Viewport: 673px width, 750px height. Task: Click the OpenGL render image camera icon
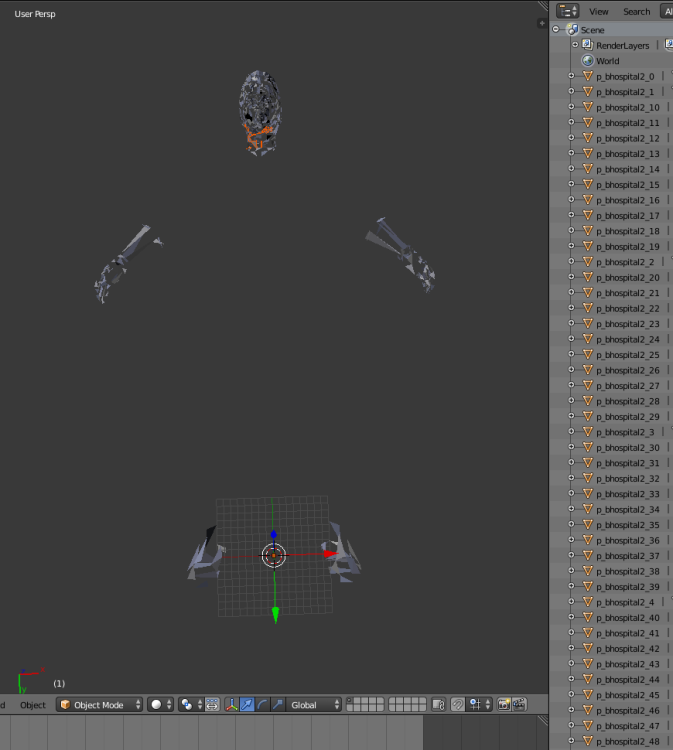click(x=504, y=705)
